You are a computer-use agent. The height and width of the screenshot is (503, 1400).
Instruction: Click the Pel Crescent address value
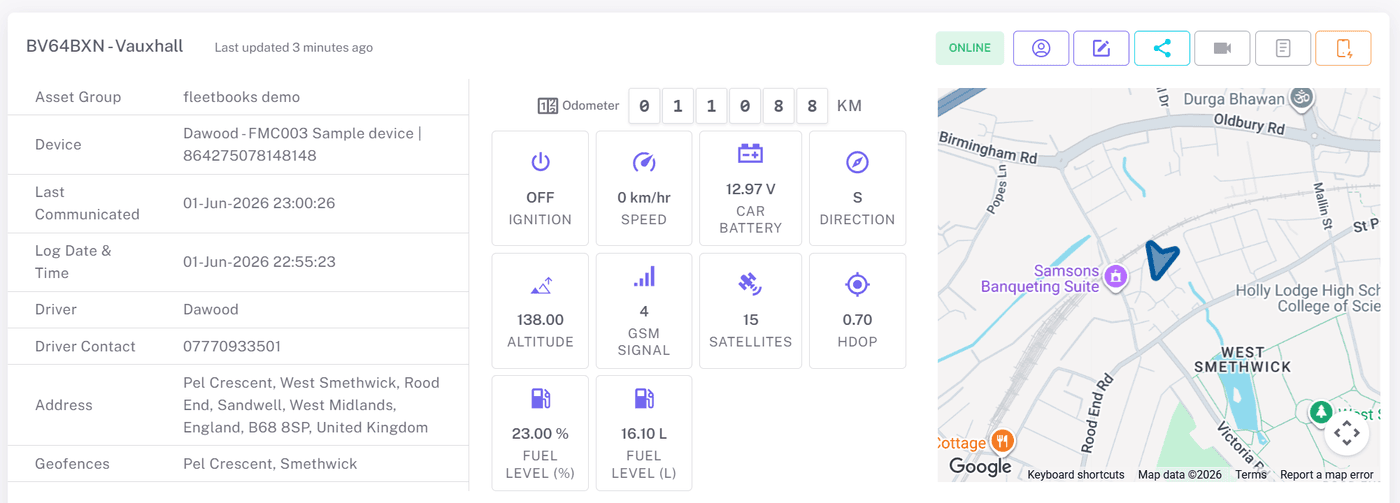tap(311, 405)
